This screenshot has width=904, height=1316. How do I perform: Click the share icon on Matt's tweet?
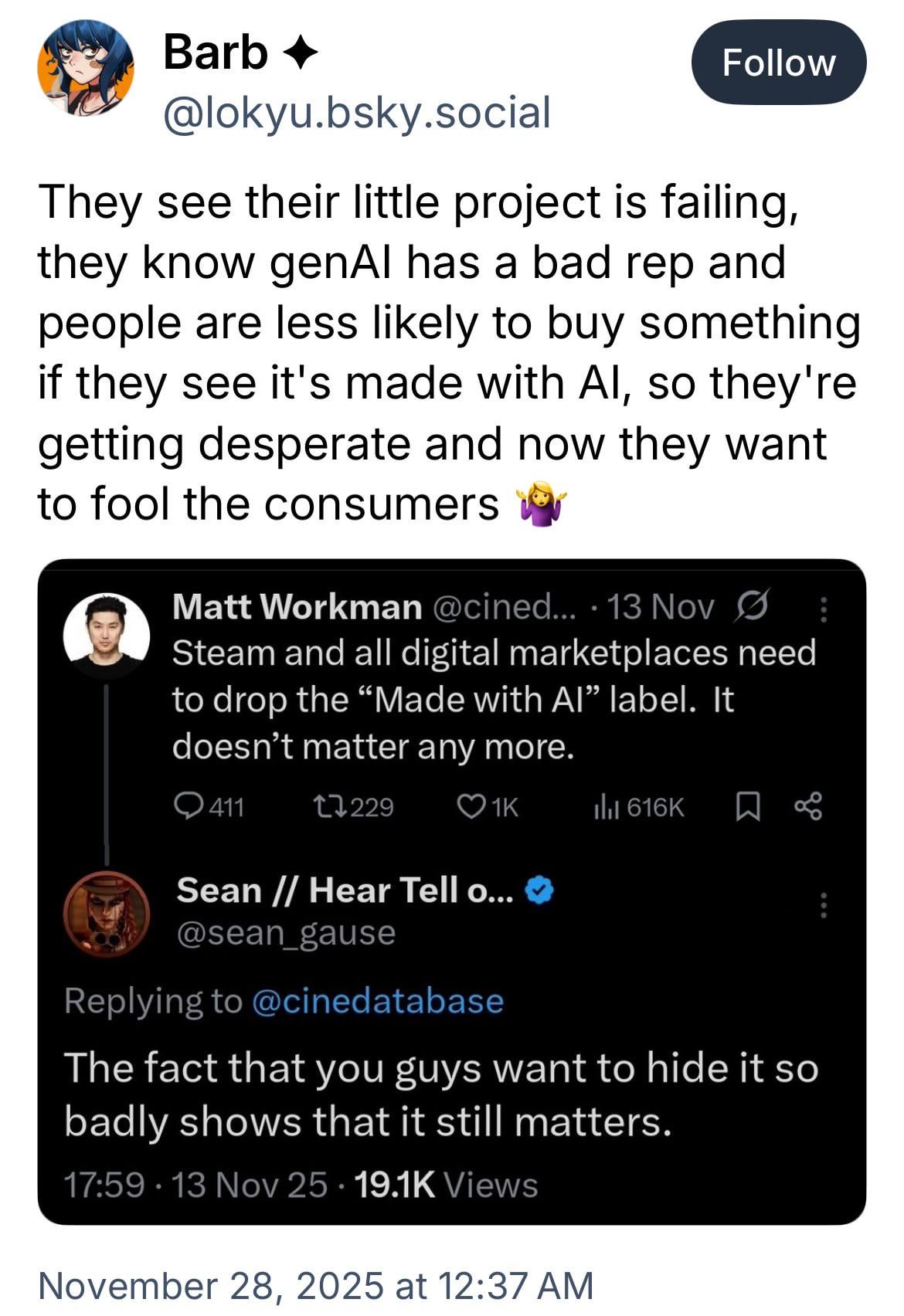pyautogui.click(x=808, y=808)
